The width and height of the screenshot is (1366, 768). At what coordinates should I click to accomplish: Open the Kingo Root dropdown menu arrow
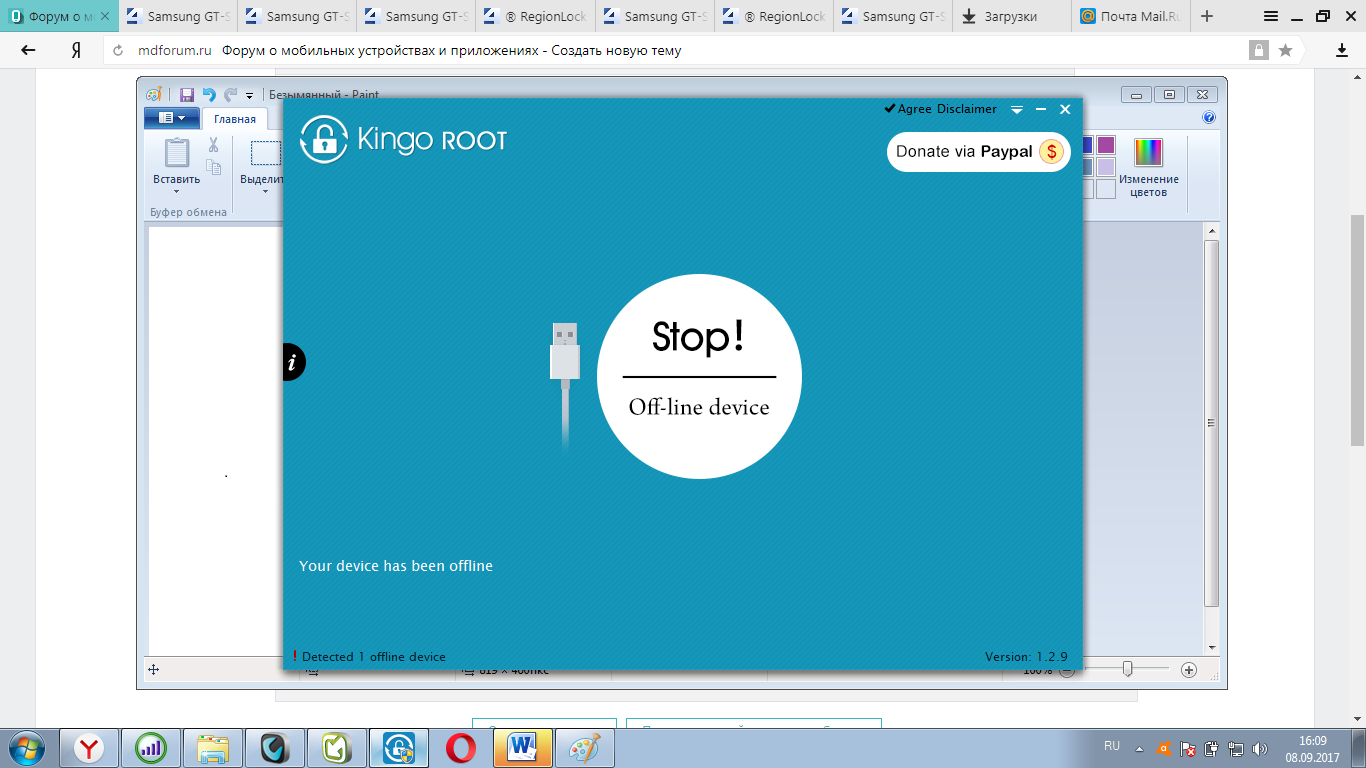click(x=1017, y=109)
